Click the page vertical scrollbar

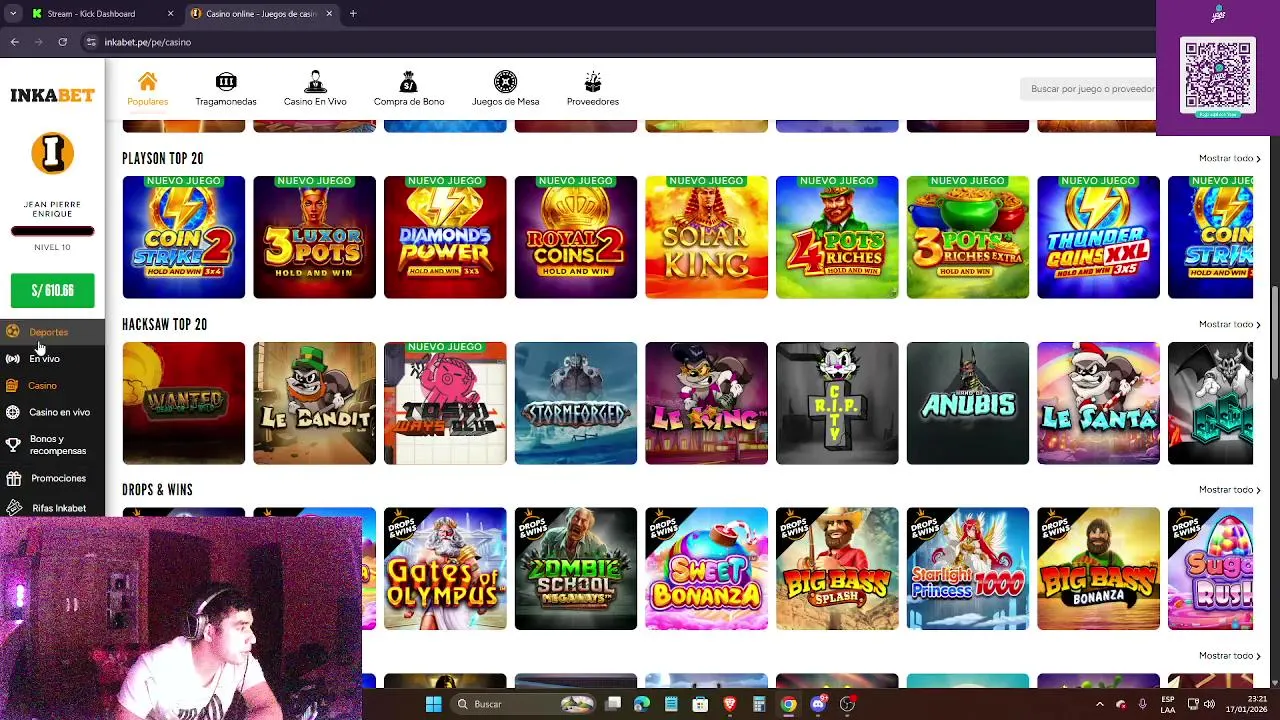1274,333
